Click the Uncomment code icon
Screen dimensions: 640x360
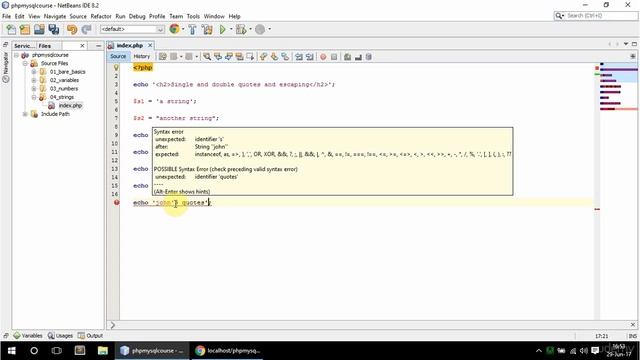coord(358,57)
